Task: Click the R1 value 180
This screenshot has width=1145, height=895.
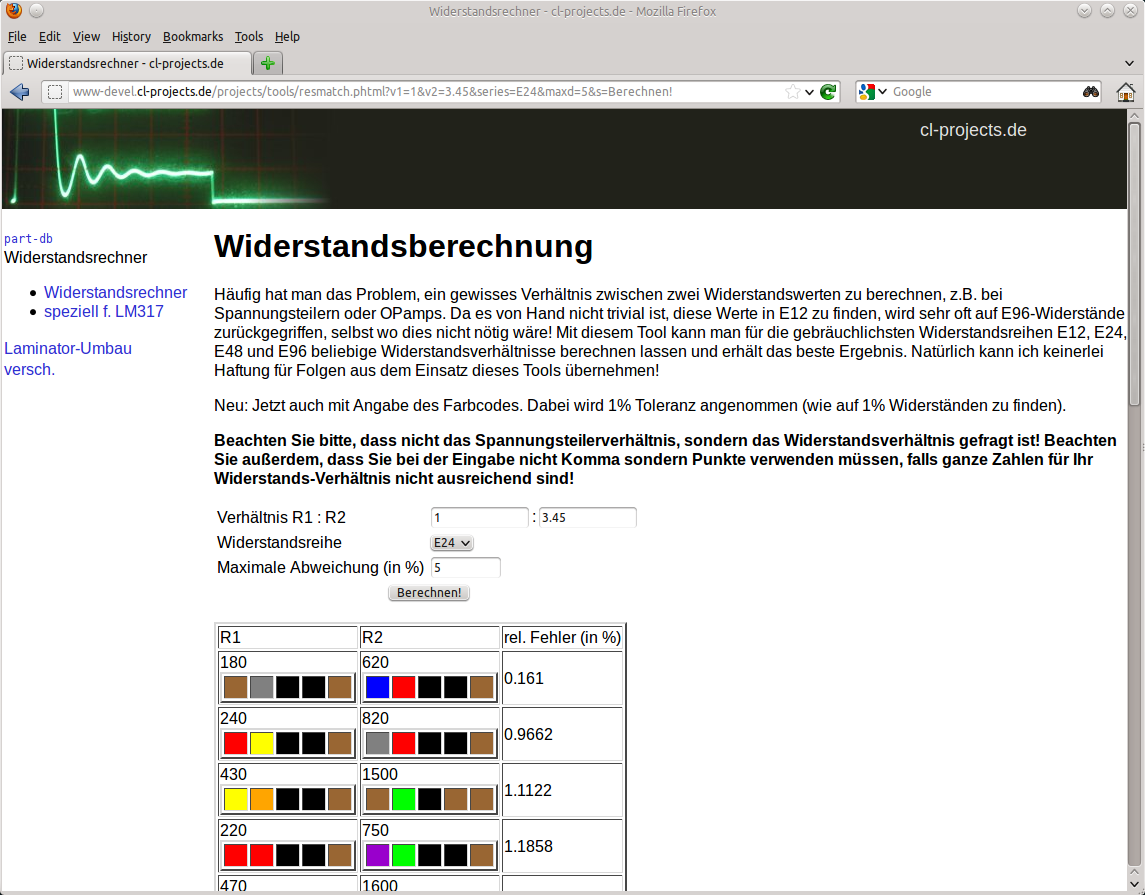Action: tap(233, 662)
